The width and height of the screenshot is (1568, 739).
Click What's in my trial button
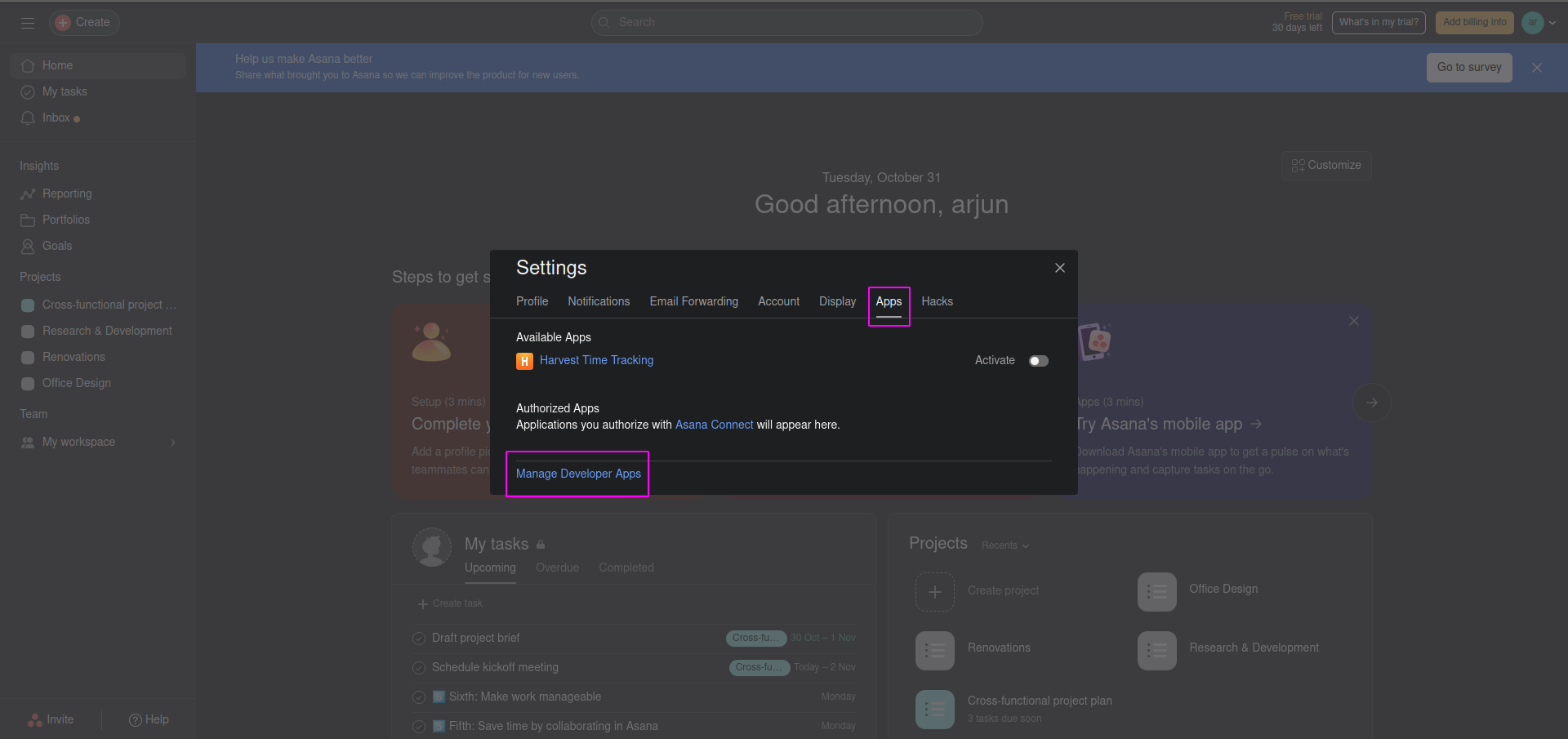point(1379,23)
